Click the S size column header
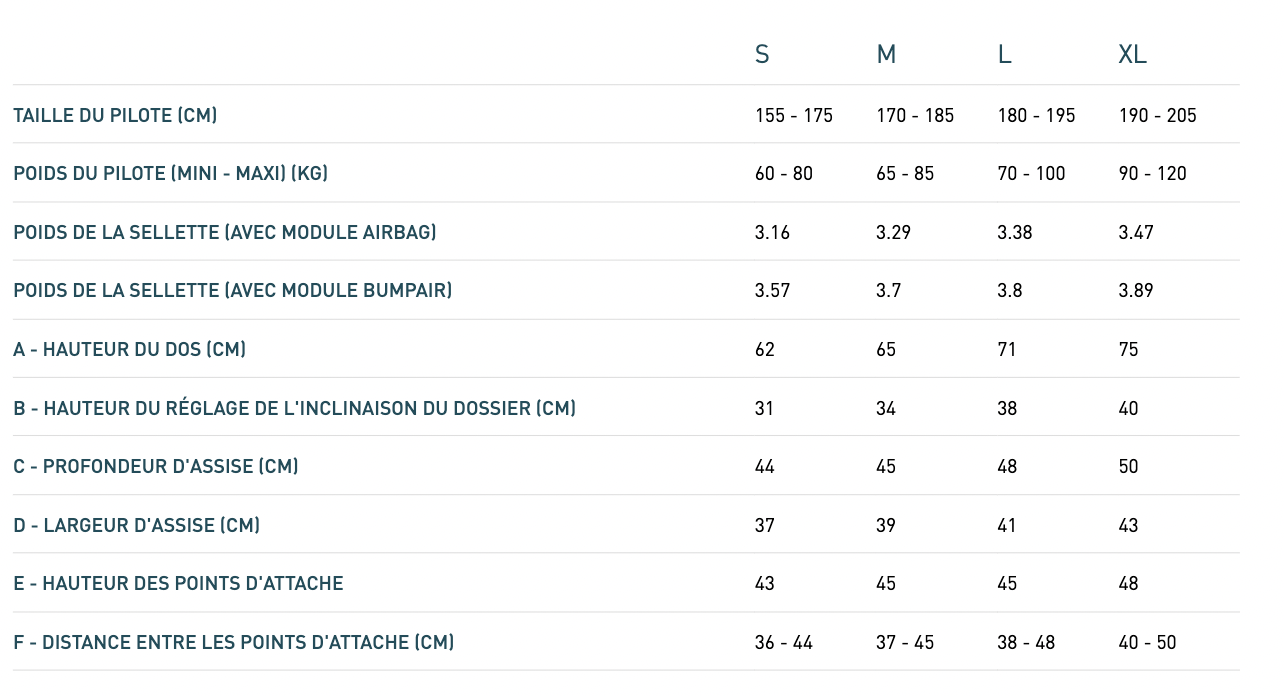Viewport: 1284px width, 696px height. coord(762,55)
